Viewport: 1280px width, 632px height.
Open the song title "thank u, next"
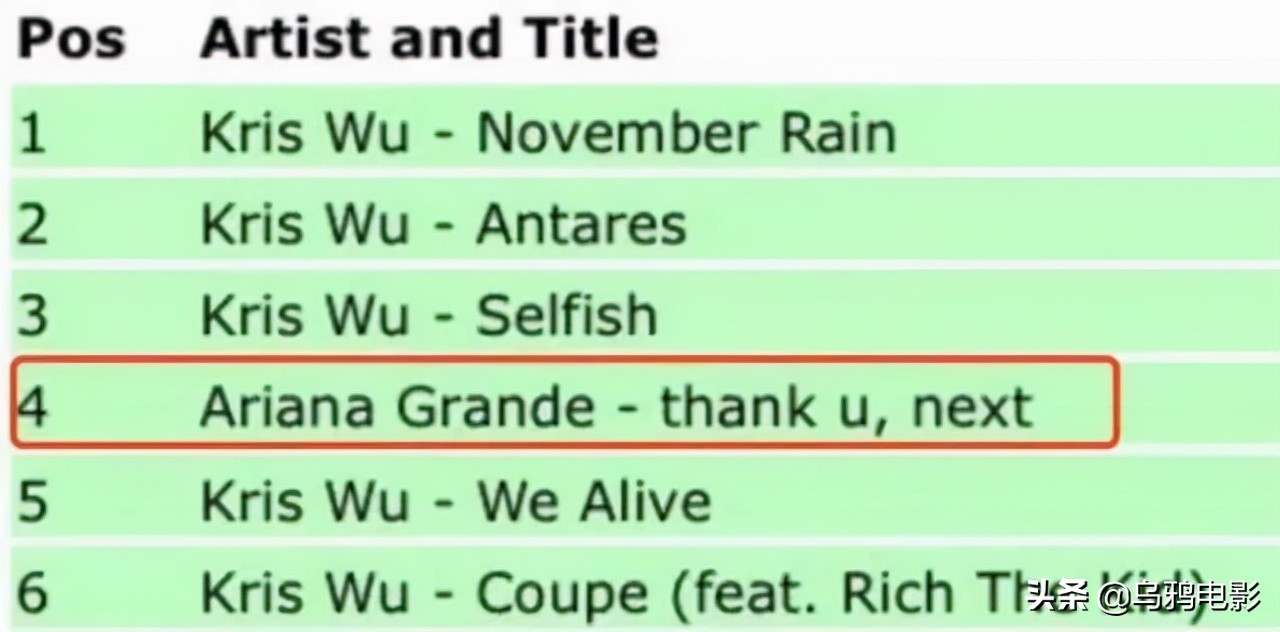pos(846,408)
